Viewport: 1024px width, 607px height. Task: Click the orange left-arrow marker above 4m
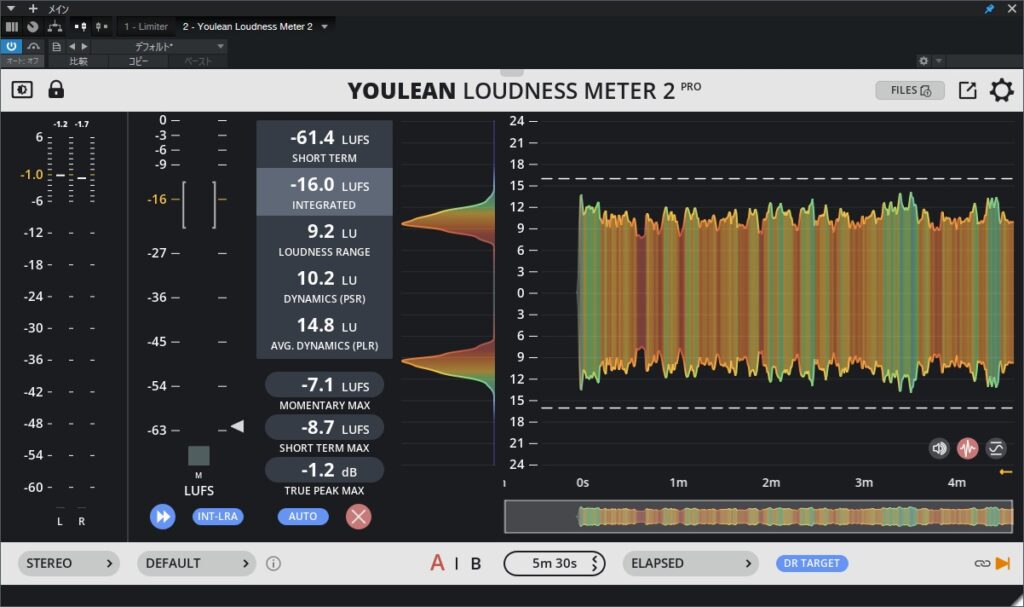click(1006, 472)
